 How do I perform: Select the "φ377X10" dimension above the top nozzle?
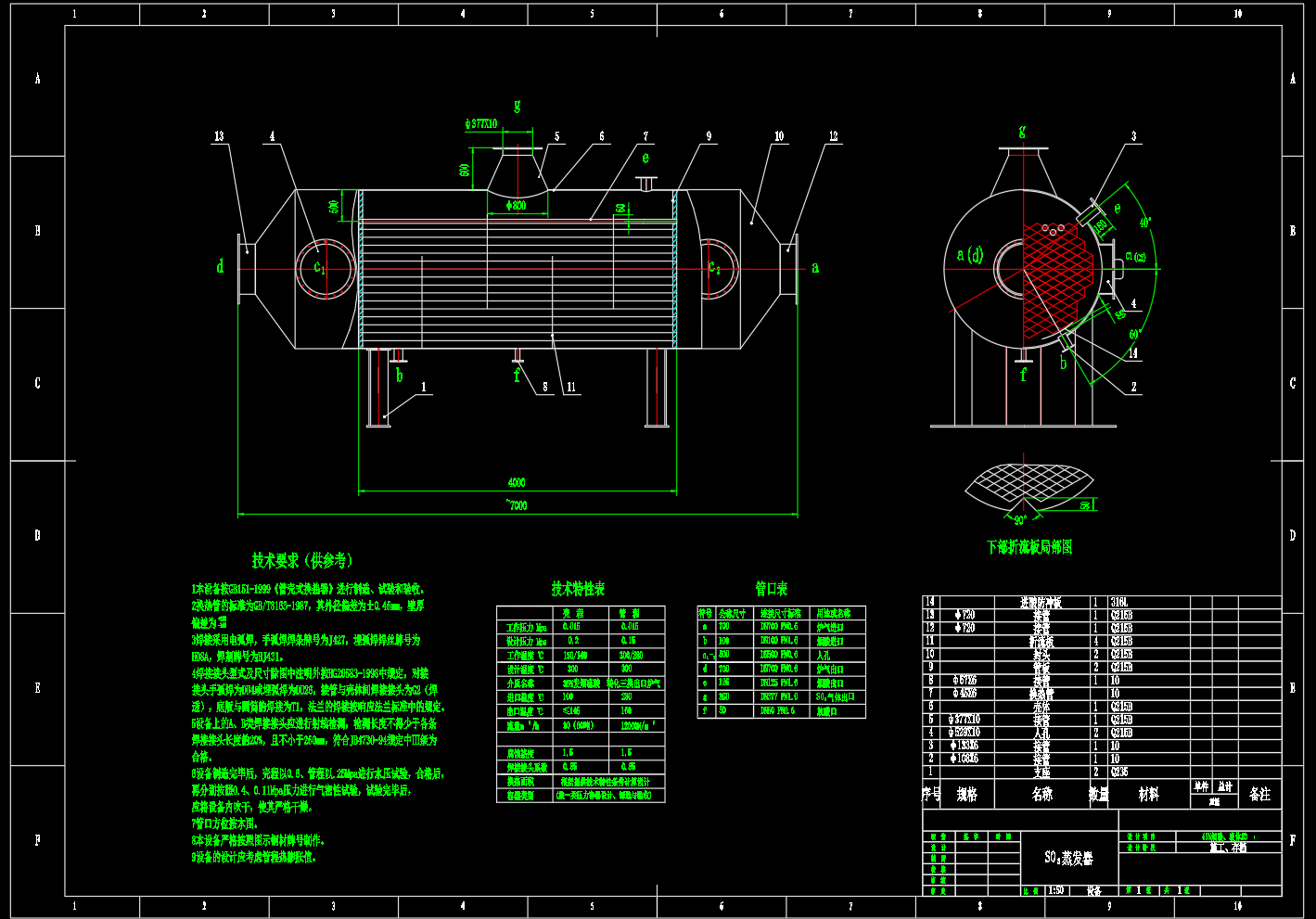click(480, 123)
